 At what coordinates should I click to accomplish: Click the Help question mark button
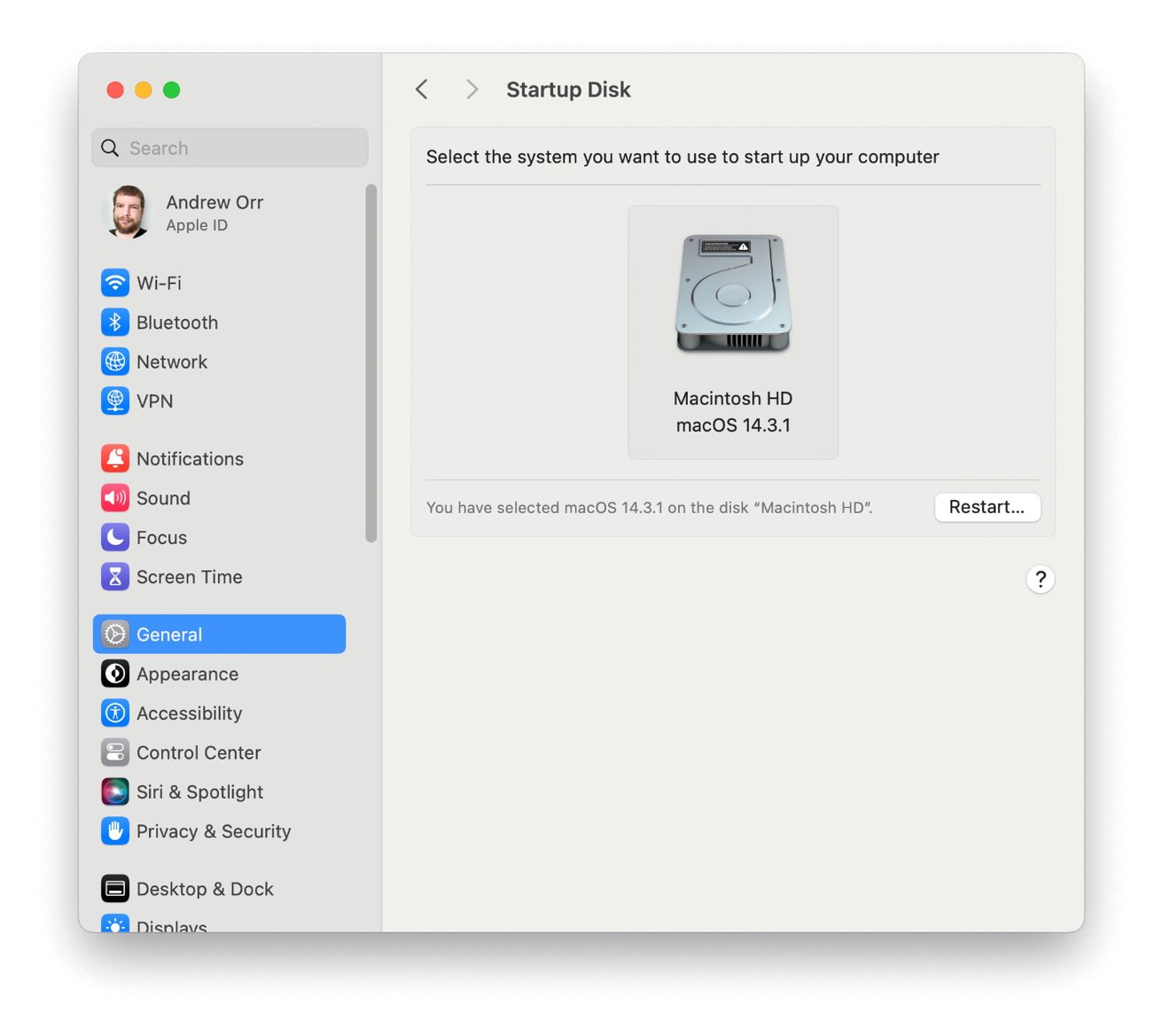(x=1040, y=579)
